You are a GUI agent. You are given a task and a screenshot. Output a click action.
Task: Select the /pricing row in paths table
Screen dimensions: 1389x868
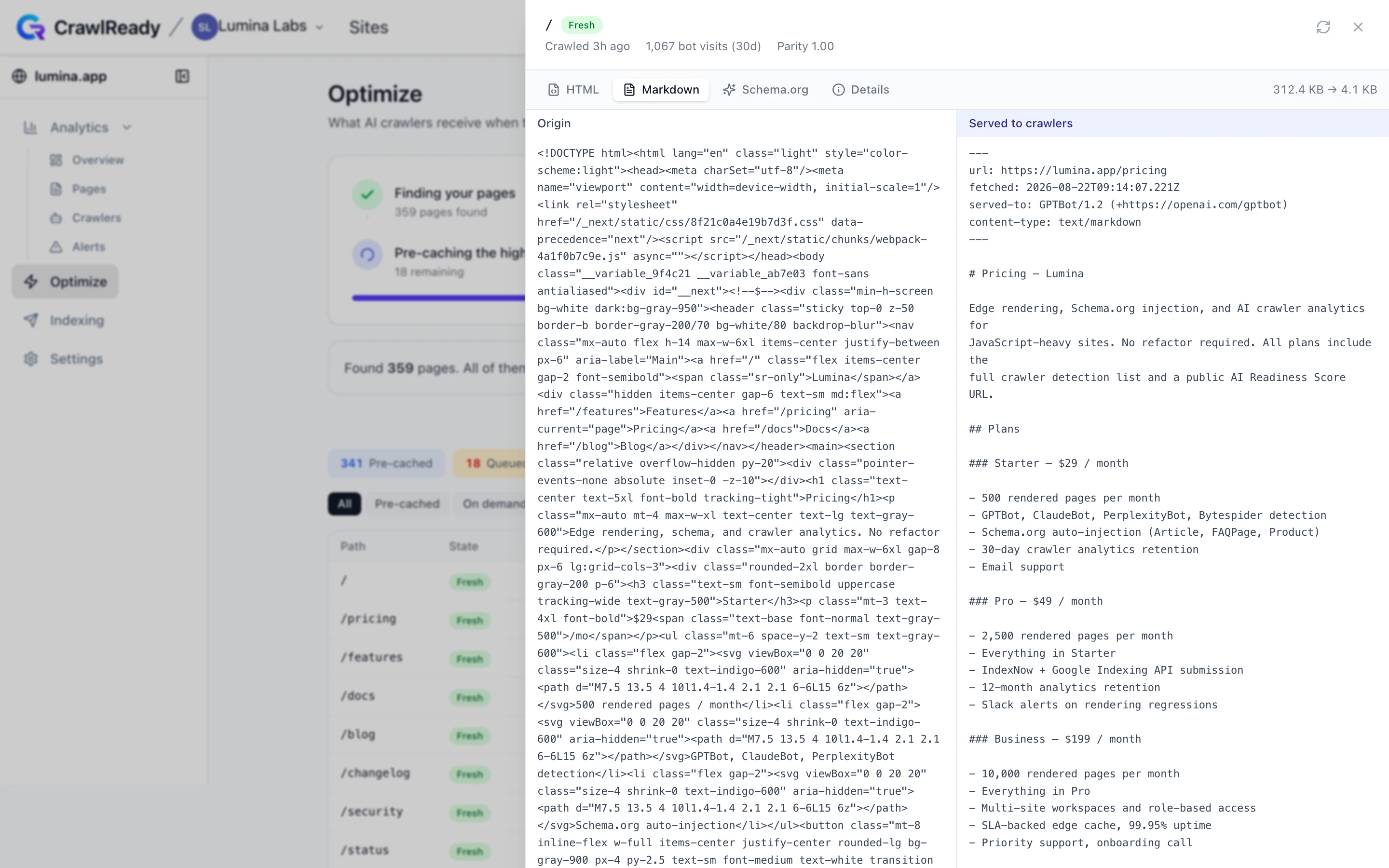(427, 620)
